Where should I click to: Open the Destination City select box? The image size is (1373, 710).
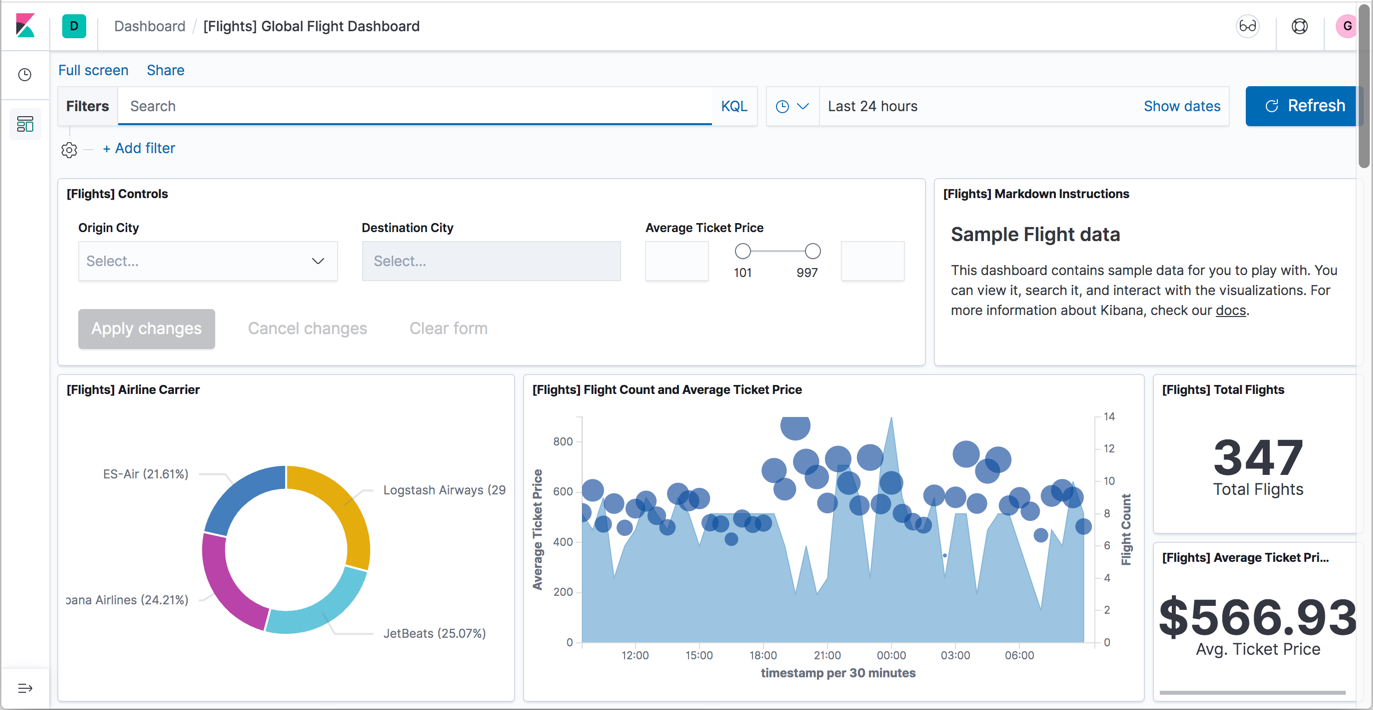coord(490,261)
